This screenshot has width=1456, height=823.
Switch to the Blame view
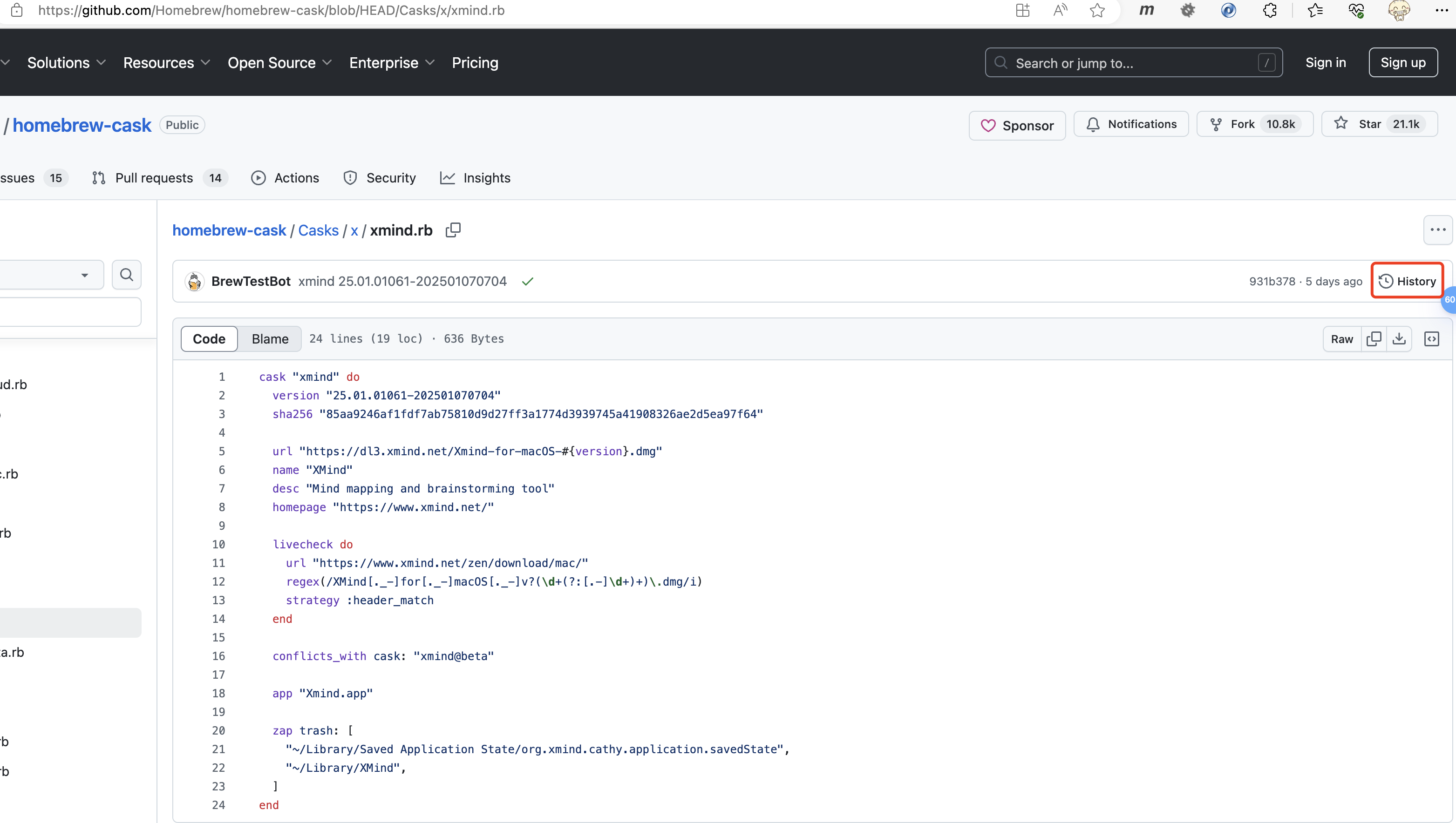270,338
